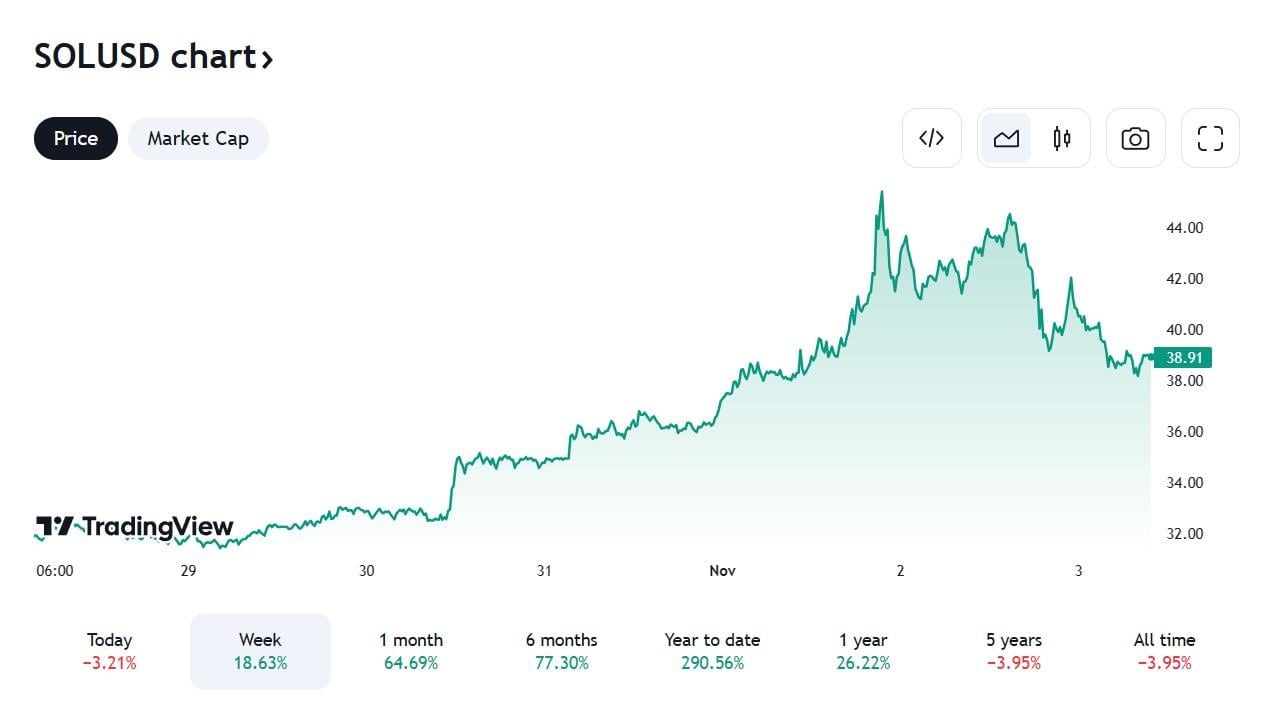Image resolution: width=1280 pixels, height=720 pixels.
Task: Show the 1 month range
Action: [411, 651]
